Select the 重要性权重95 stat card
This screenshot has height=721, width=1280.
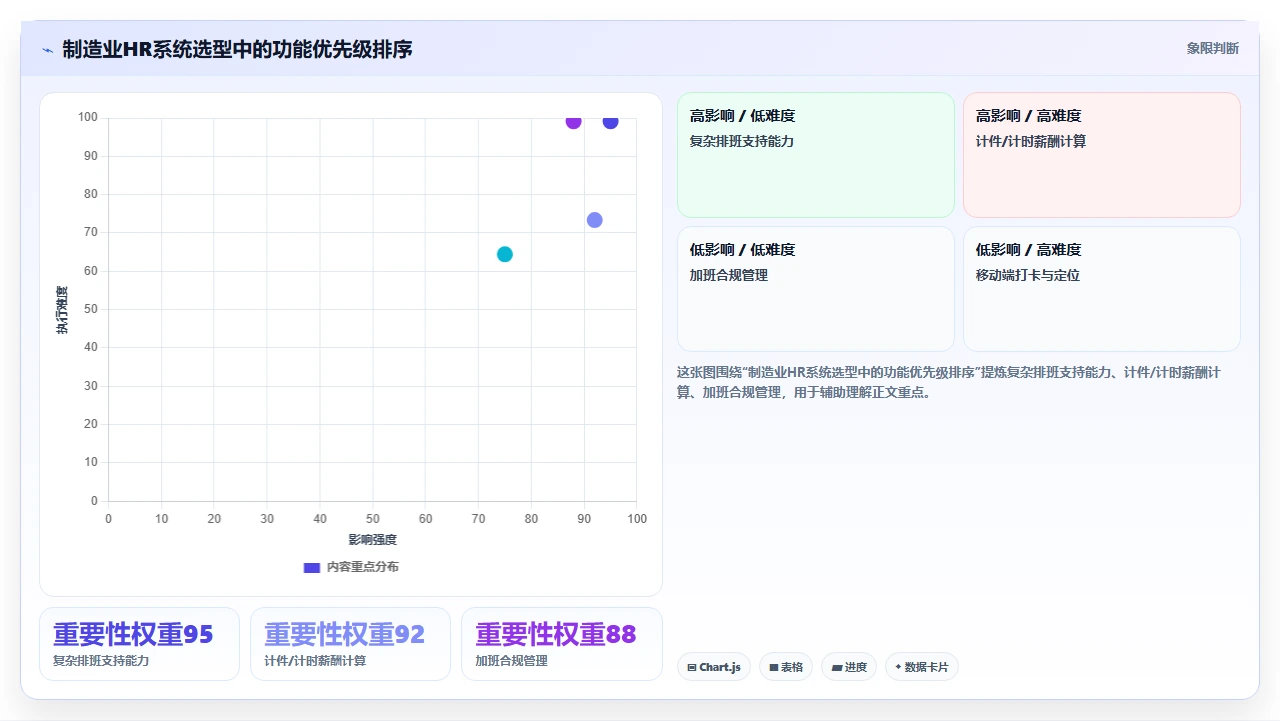tap(140, 644)
